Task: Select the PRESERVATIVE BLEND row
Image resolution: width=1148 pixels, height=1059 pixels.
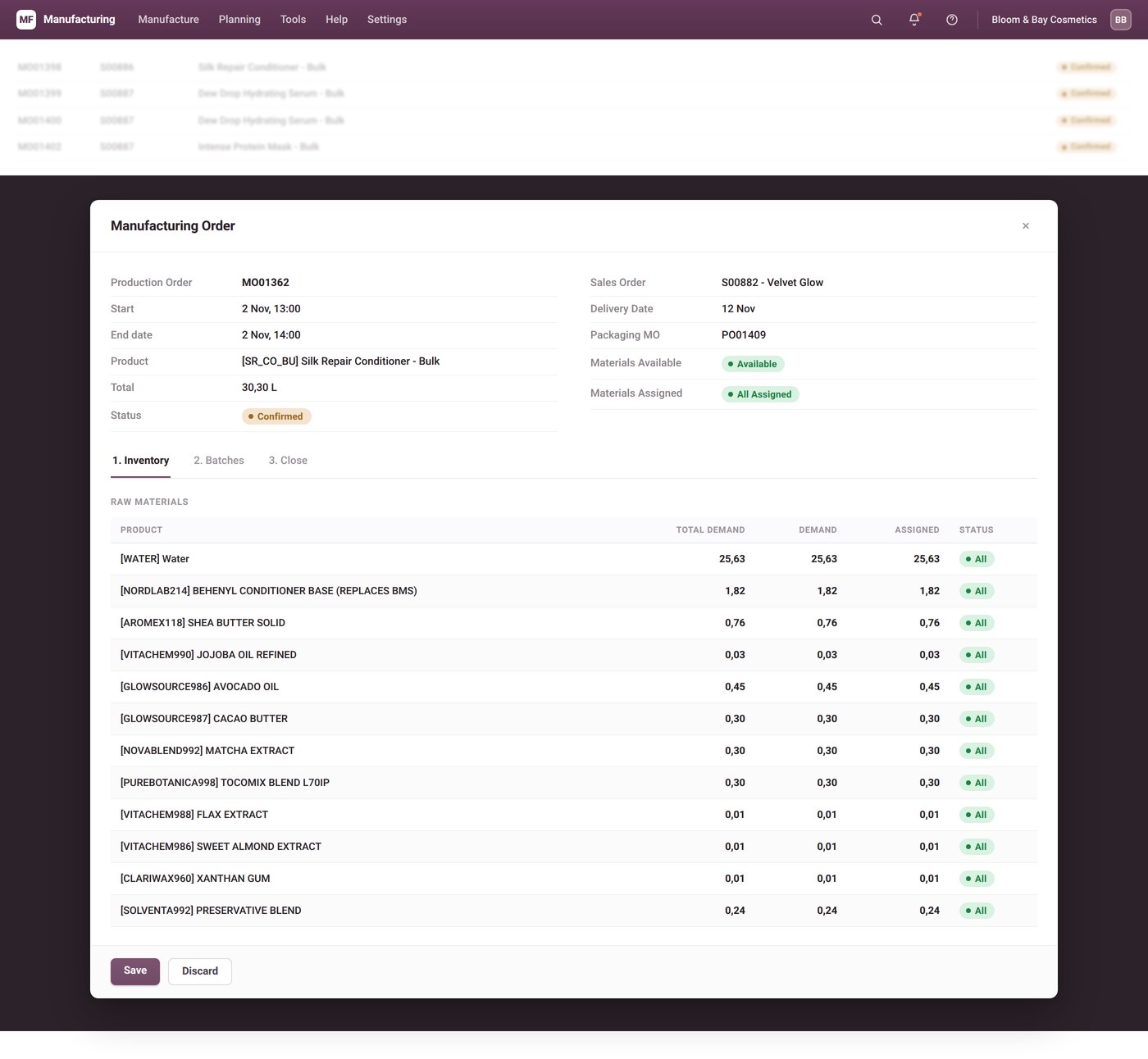Action: coord(574,911)
